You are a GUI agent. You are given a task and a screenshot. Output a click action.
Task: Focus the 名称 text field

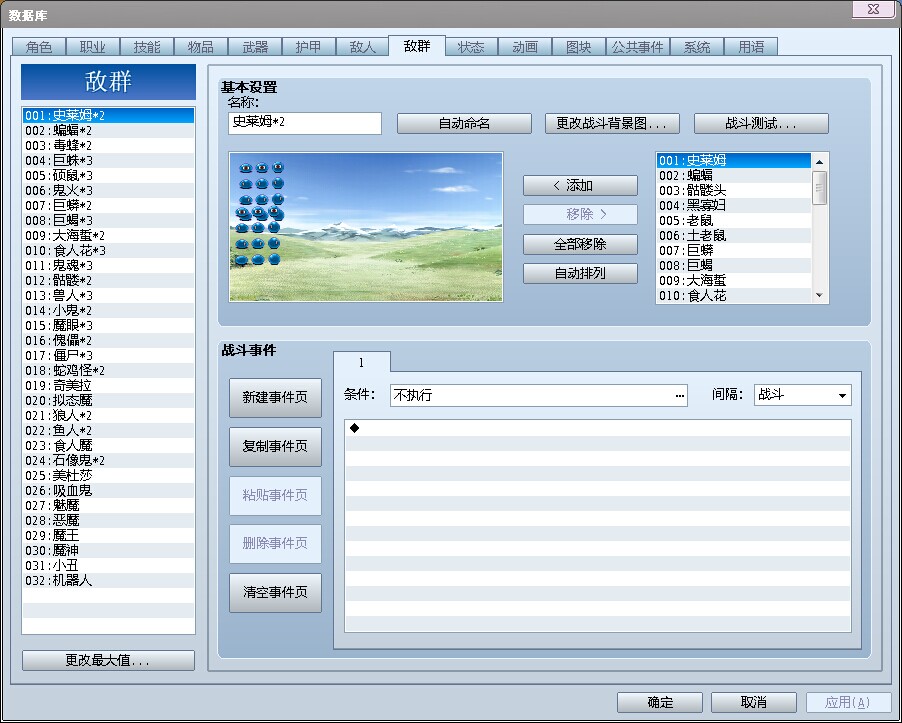tap(305, 123)
